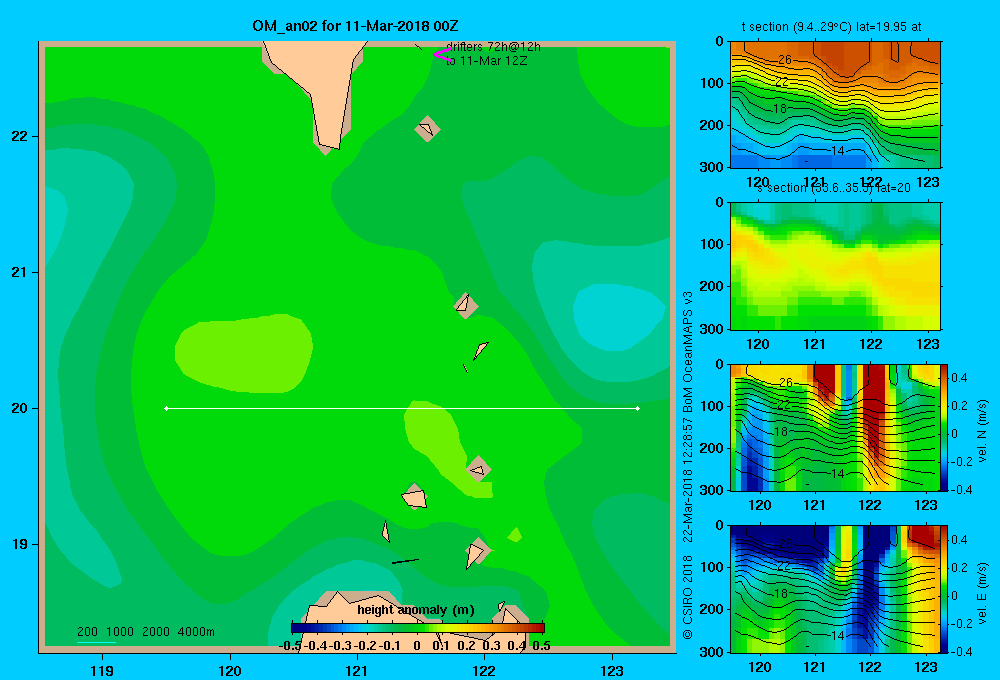
Task: Click the white section line on the map
Action: tap(402, 408)
